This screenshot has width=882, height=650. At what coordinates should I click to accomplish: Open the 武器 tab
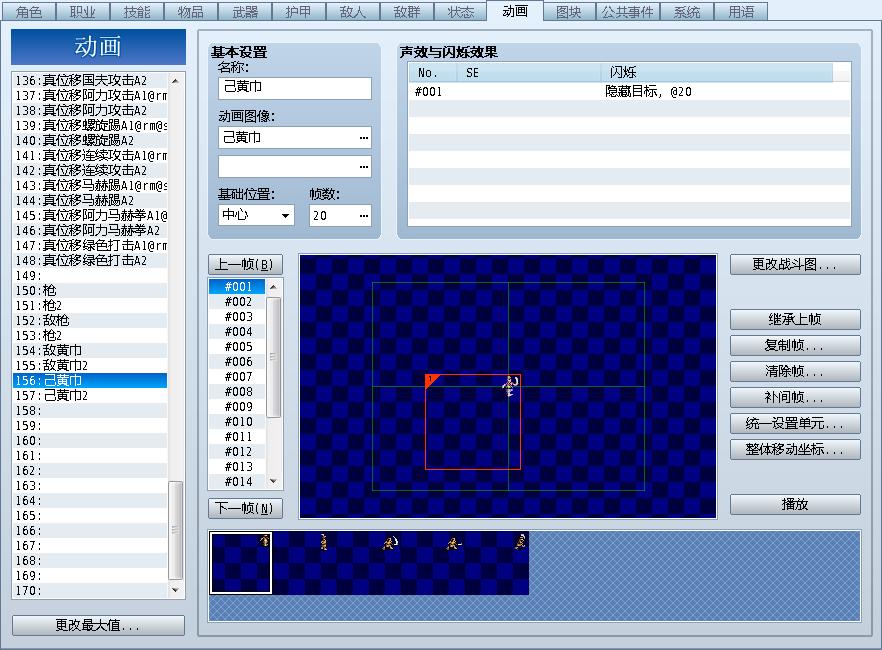[x=245, y=12]
